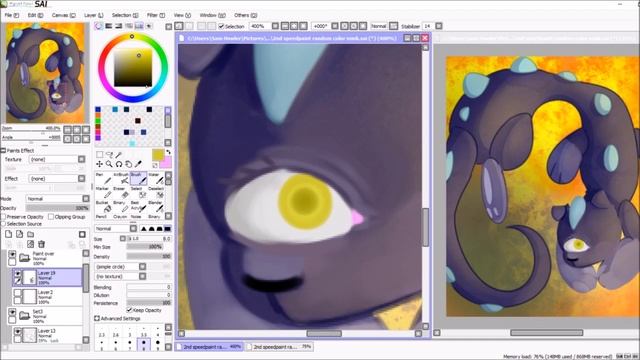
Task: Activate the Hand pan tool
Action: (129, 164)
